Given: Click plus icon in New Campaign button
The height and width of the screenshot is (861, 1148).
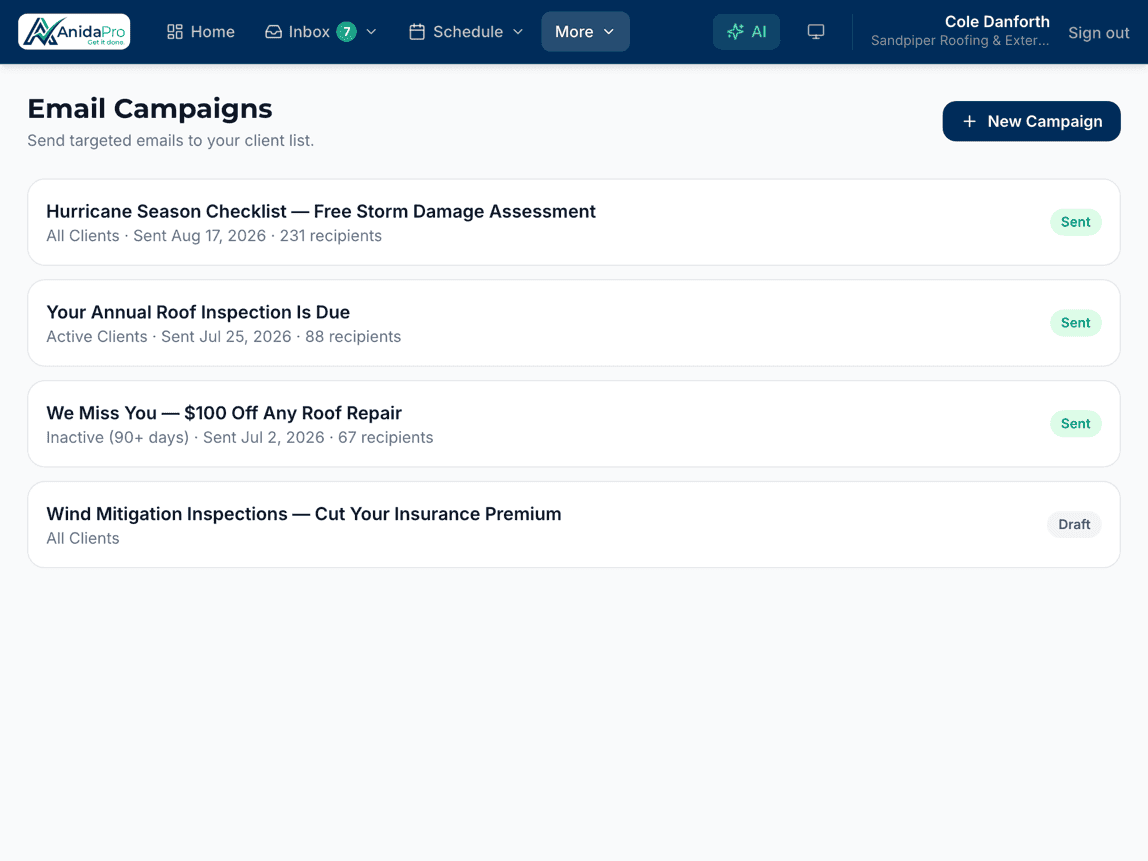Looking at the screenshot, I should [x=969, y=121].
